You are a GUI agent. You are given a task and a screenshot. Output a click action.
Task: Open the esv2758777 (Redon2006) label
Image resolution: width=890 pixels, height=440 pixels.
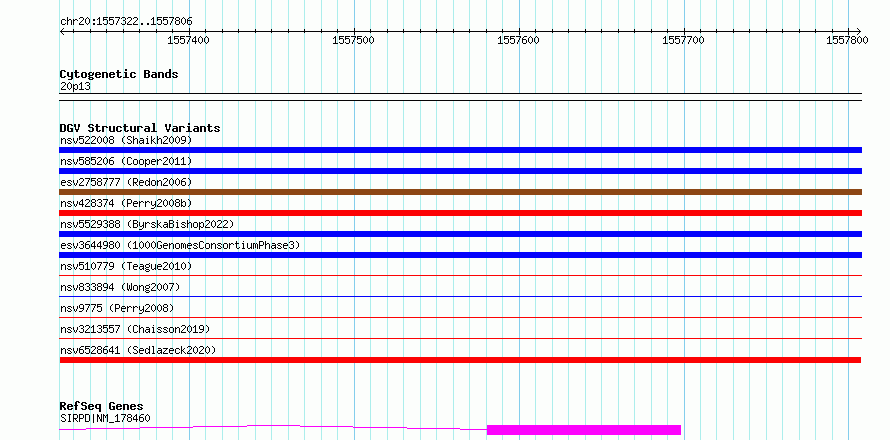coord(126,182)
